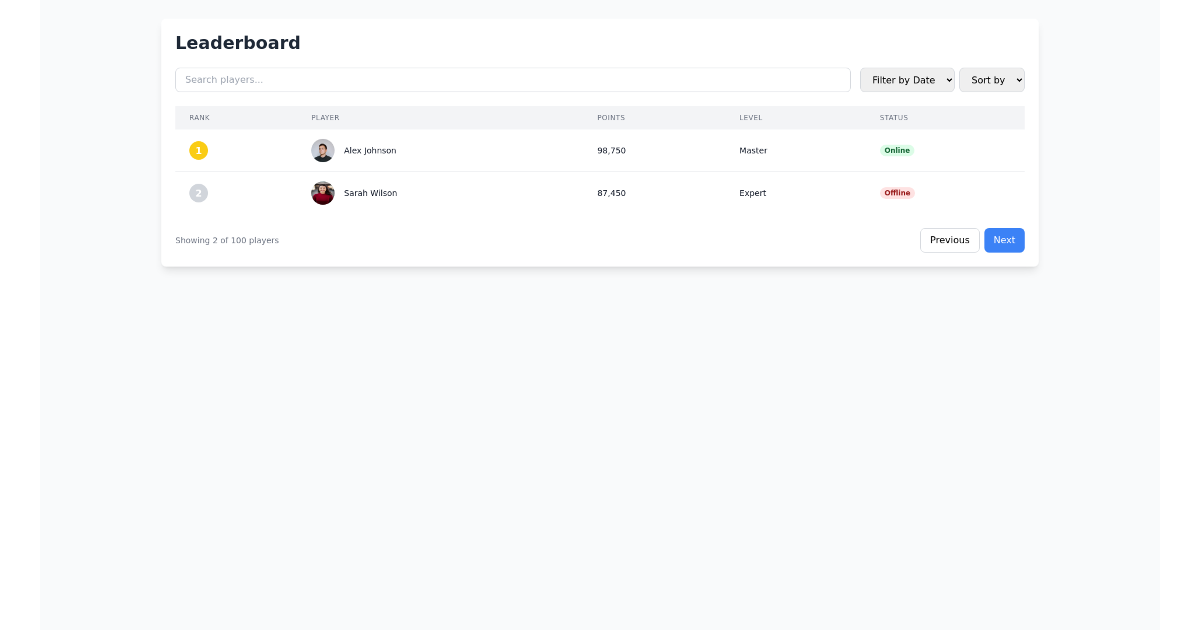Select Sarah Wilson's name
Image resolution: width=1200 pixels, height=630 pixels.
(370, 193)
